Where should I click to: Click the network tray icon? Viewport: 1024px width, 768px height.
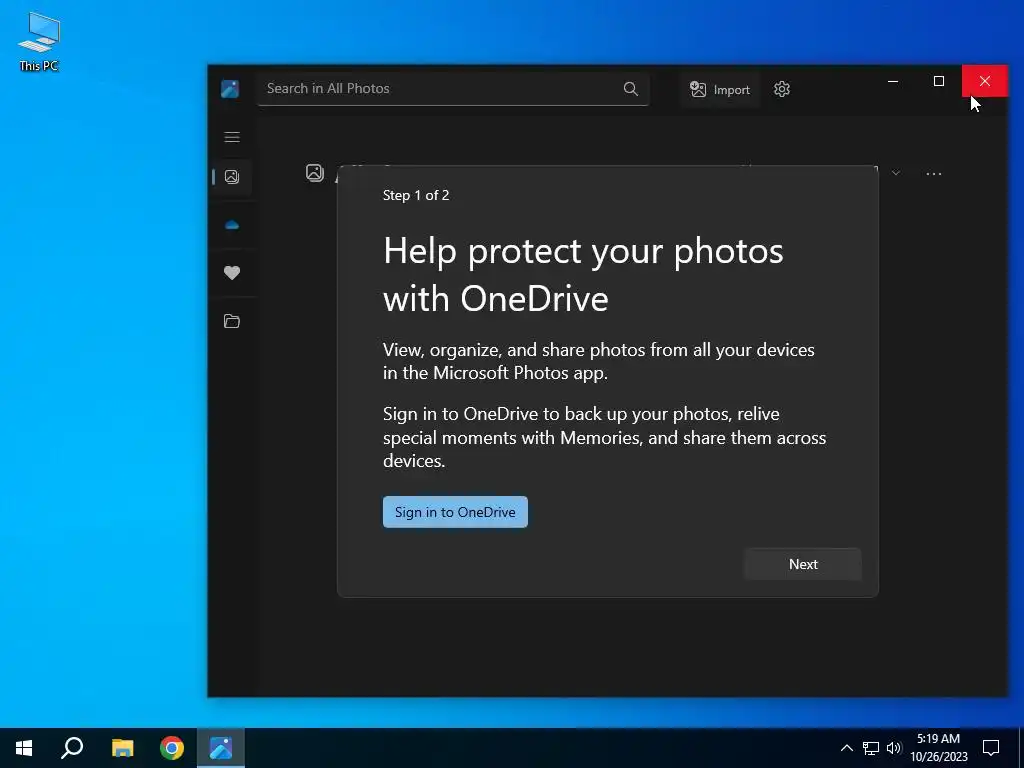[x=871, y=748]
